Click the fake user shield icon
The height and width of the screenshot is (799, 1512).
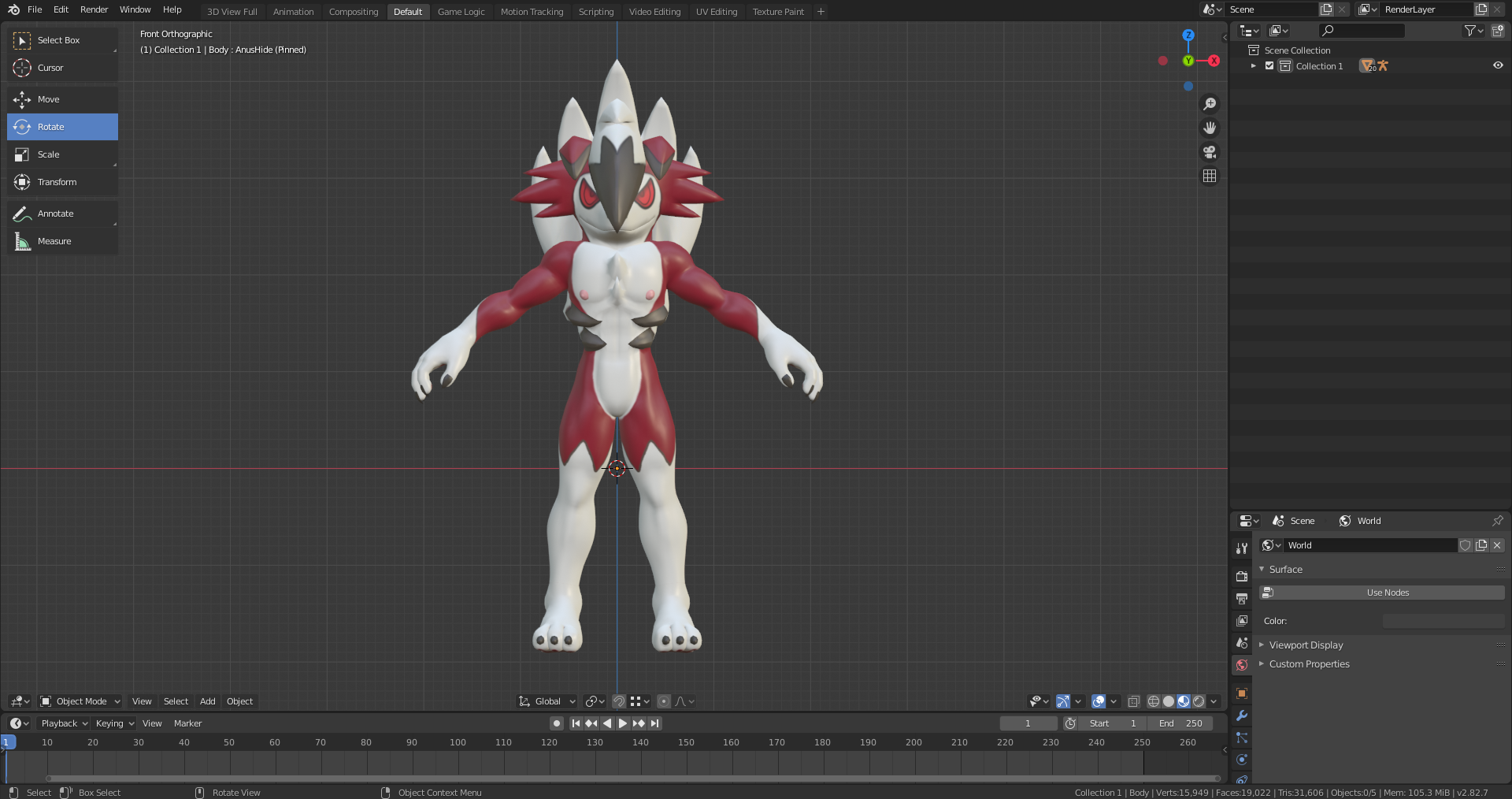(1465, 545)
